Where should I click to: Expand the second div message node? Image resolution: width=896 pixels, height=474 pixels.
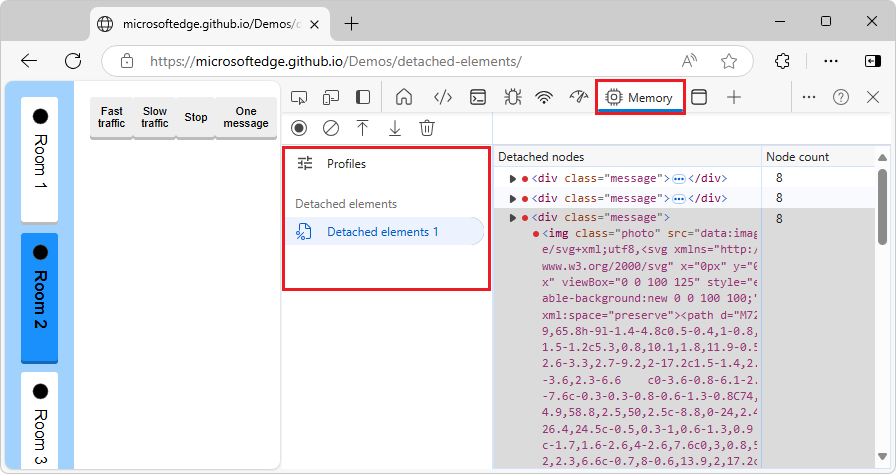pos(513,199)
